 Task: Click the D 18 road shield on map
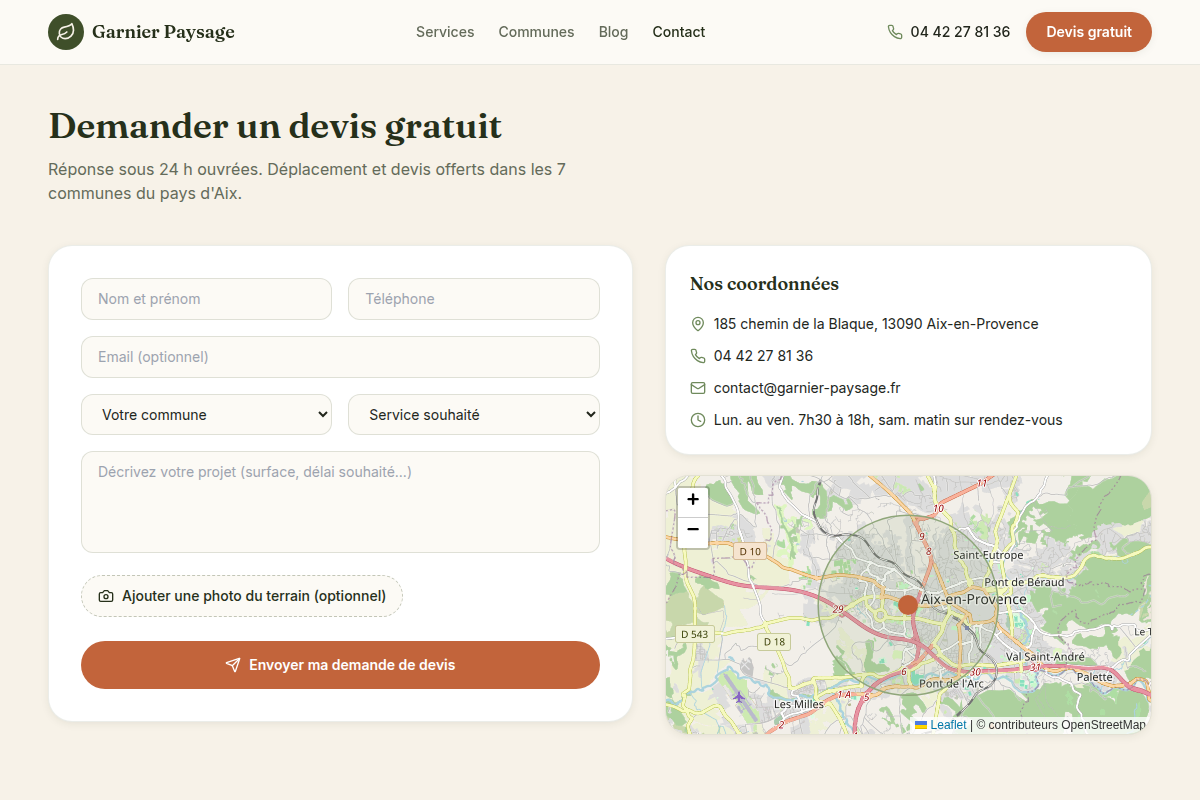[x=774, y=642]
